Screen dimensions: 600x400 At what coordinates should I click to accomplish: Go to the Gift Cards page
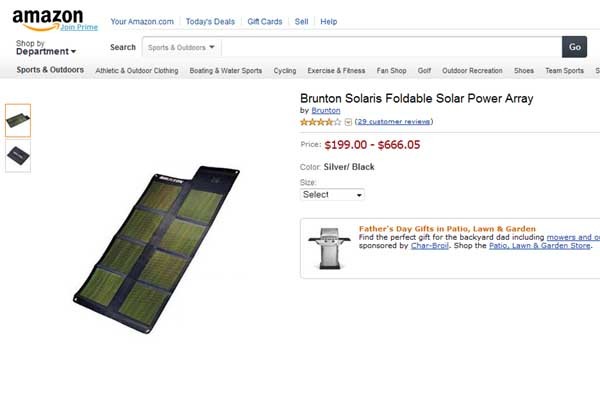point(265,21)
